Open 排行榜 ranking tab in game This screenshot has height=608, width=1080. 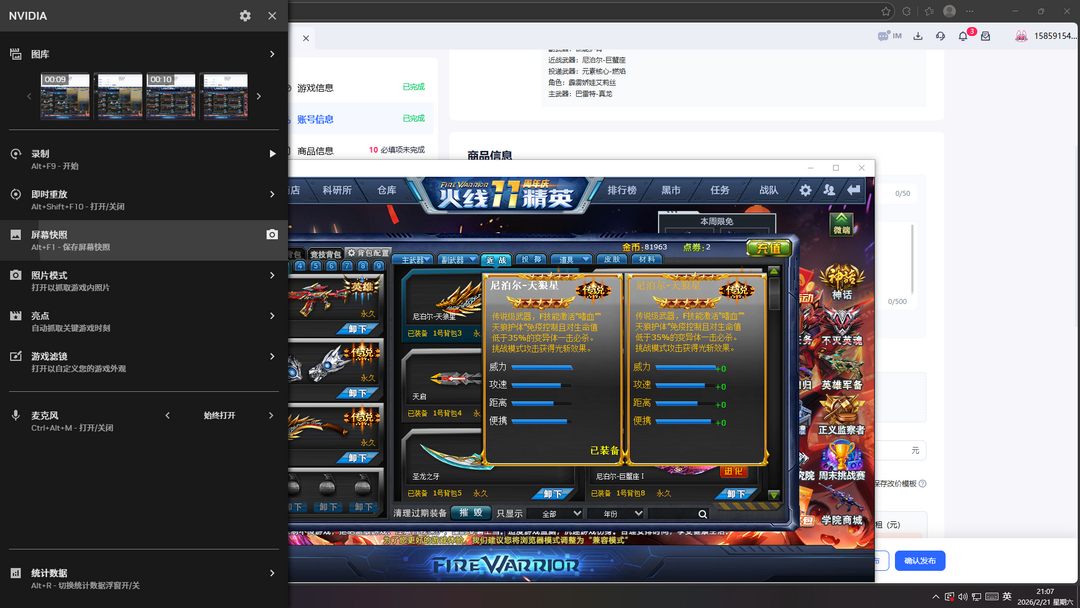(x=622, y=190)
